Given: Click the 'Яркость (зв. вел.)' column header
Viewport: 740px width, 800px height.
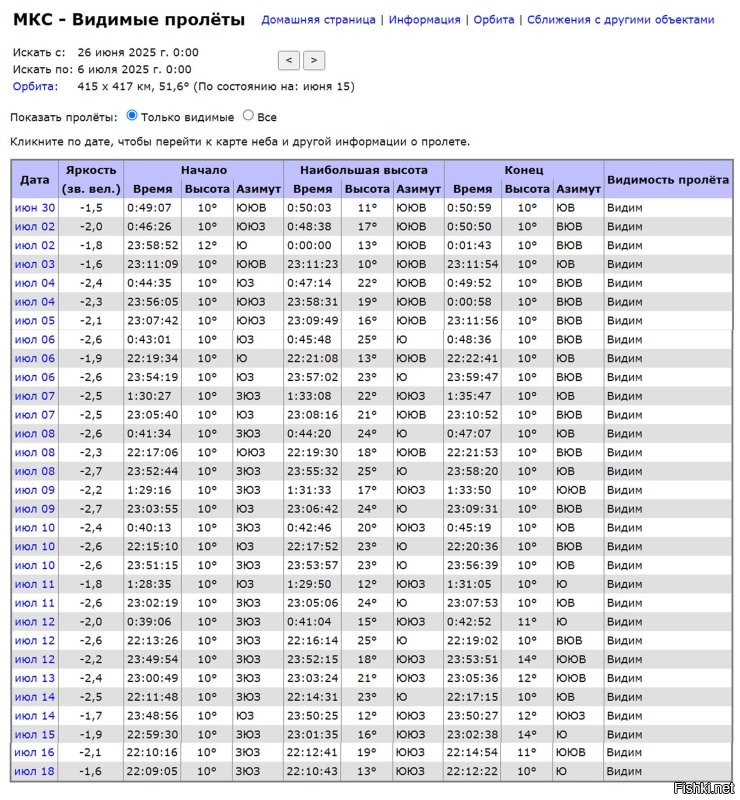Looking at the screenshot, I should 91,180.
